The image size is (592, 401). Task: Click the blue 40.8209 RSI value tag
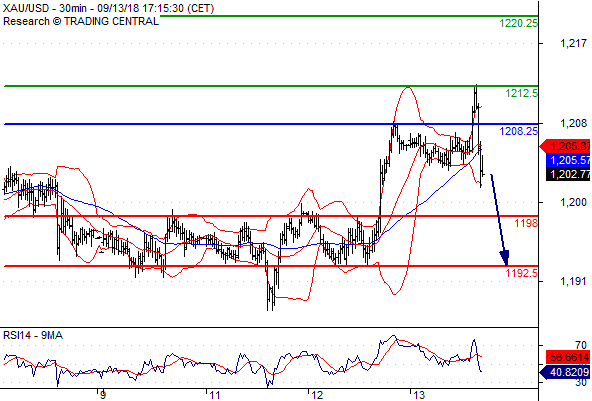point(566,373)
